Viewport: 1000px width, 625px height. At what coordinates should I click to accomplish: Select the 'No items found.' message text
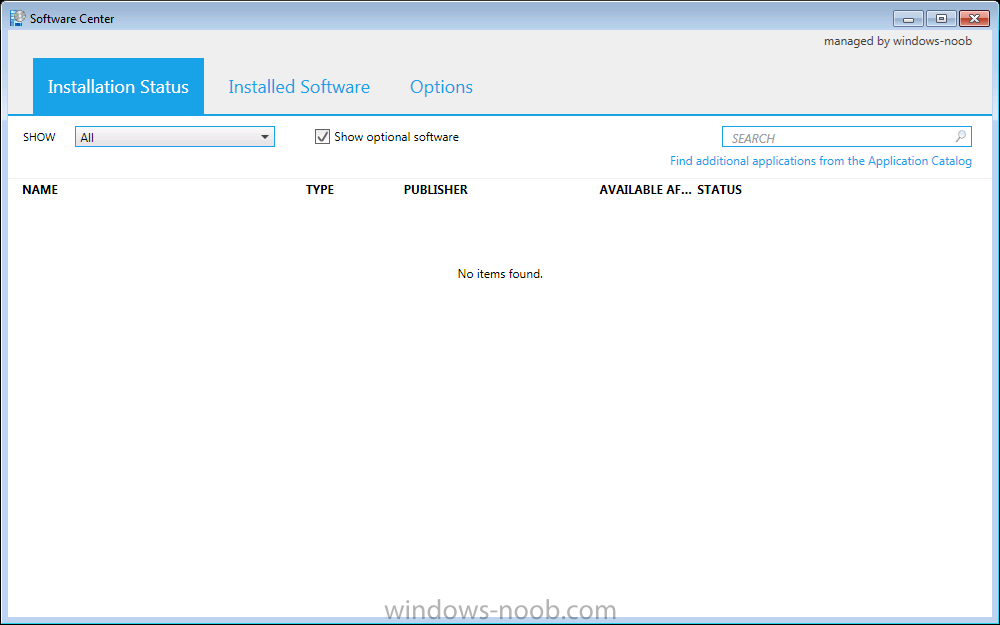(500, 274)
